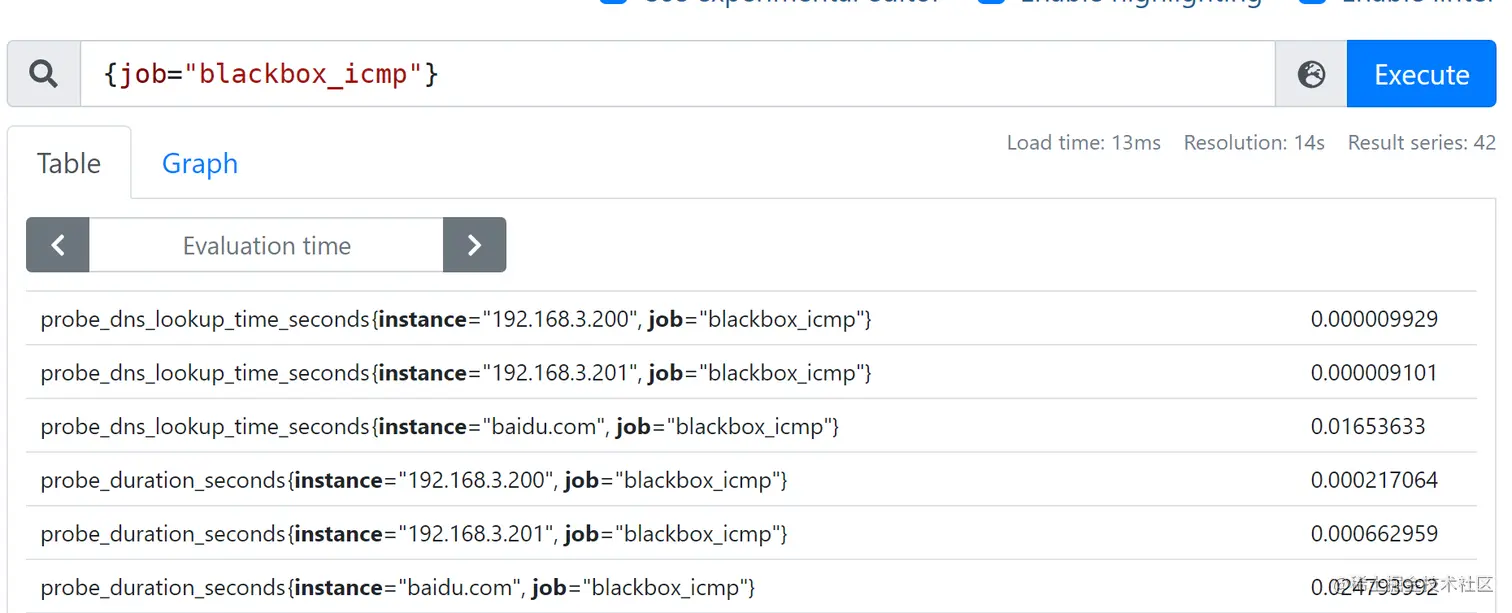This screenshot has height=613, width=1512.
Task: Focus the expression input with job="blackbox_icmp"
Action: 677,74
